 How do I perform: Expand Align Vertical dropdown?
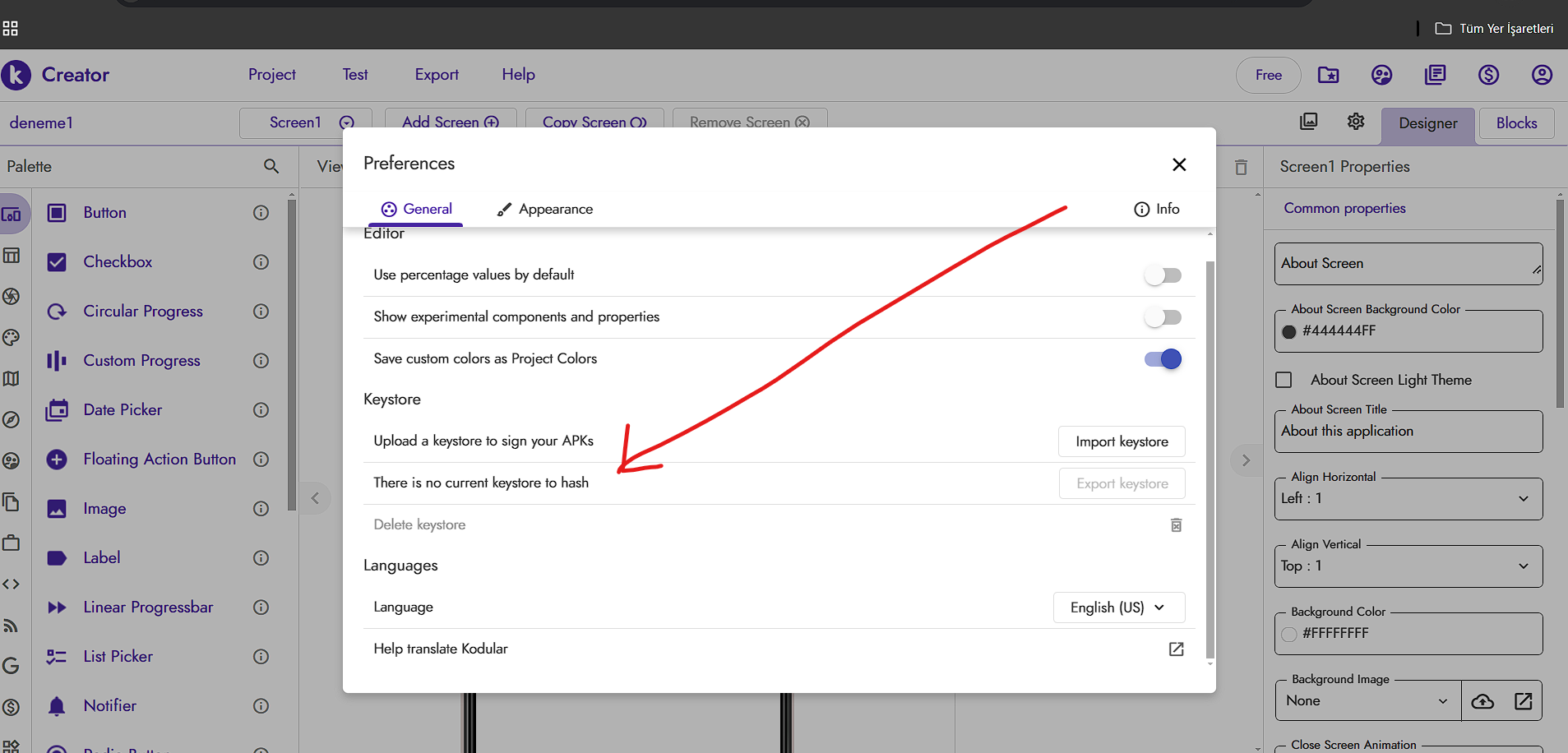[1408, 566]
